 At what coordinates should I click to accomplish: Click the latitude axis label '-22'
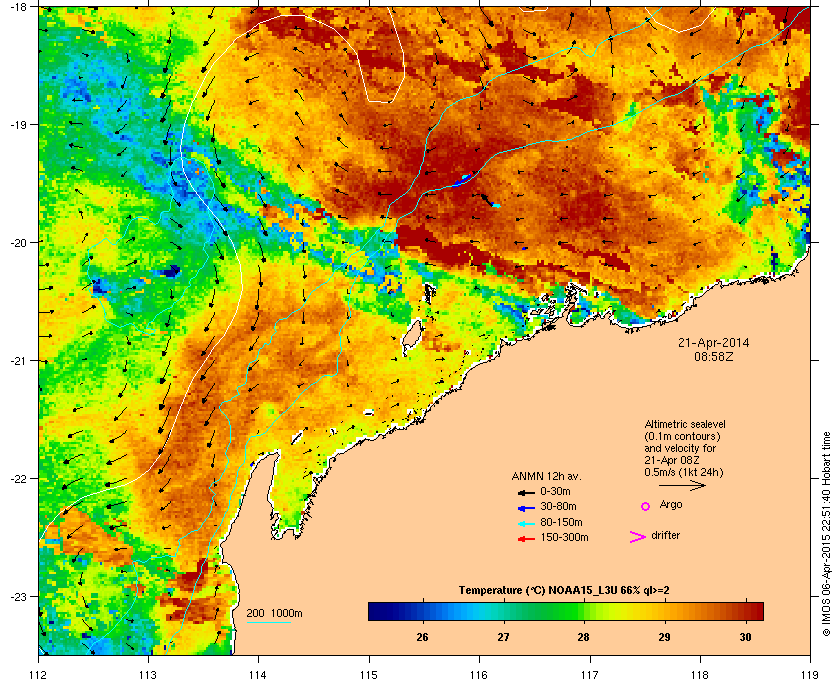point(19,479)
